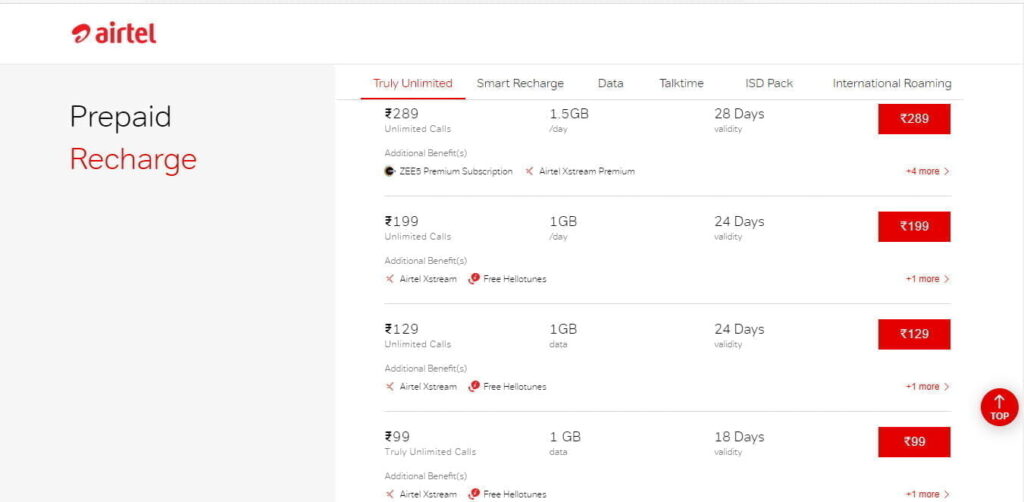Expand +1 more benefits for ₹129 plan
1024x502 pixels.
click(927, 386)
